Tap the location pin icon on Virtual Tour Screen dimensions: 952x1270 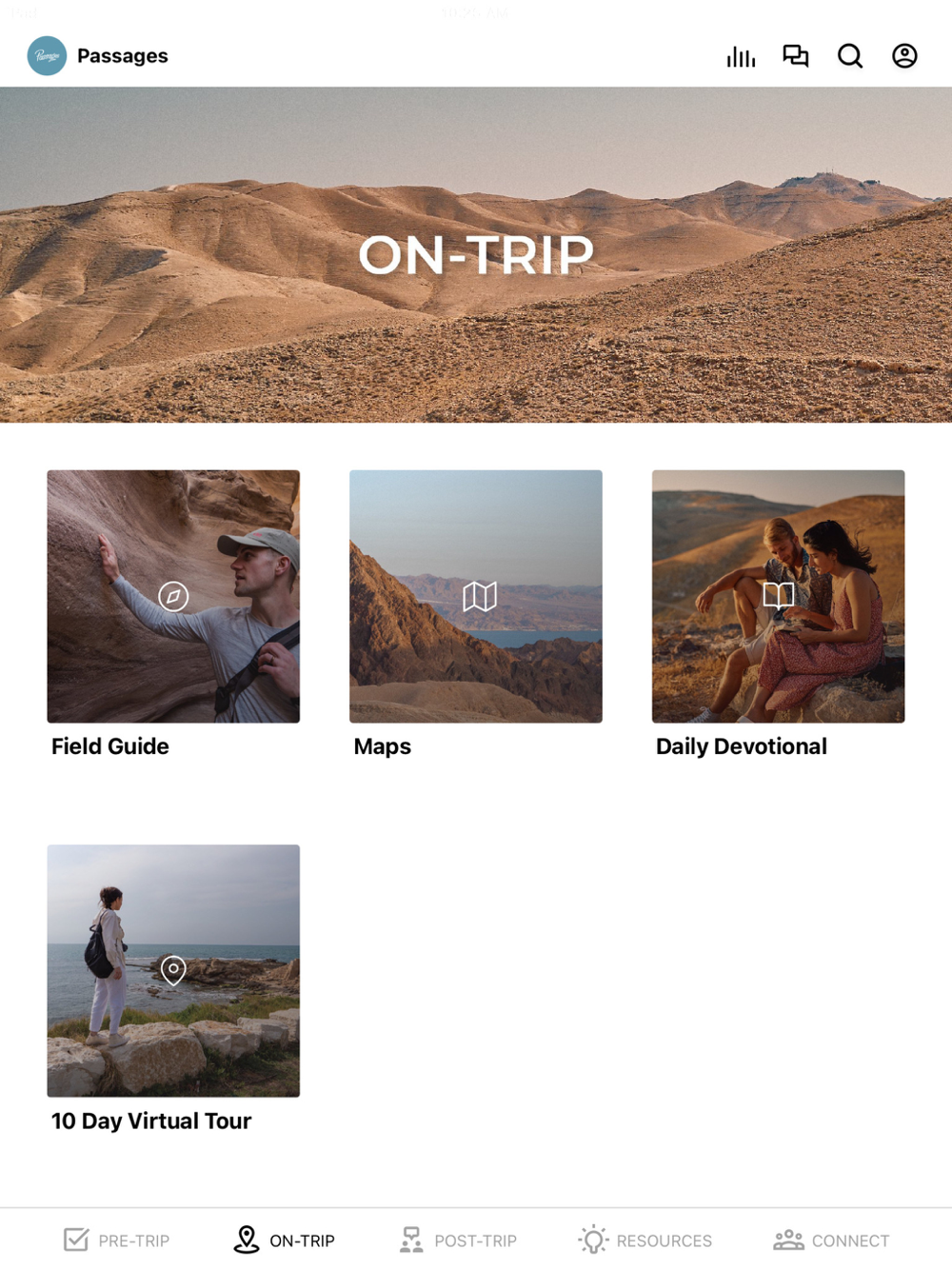[x=173, y=970]
